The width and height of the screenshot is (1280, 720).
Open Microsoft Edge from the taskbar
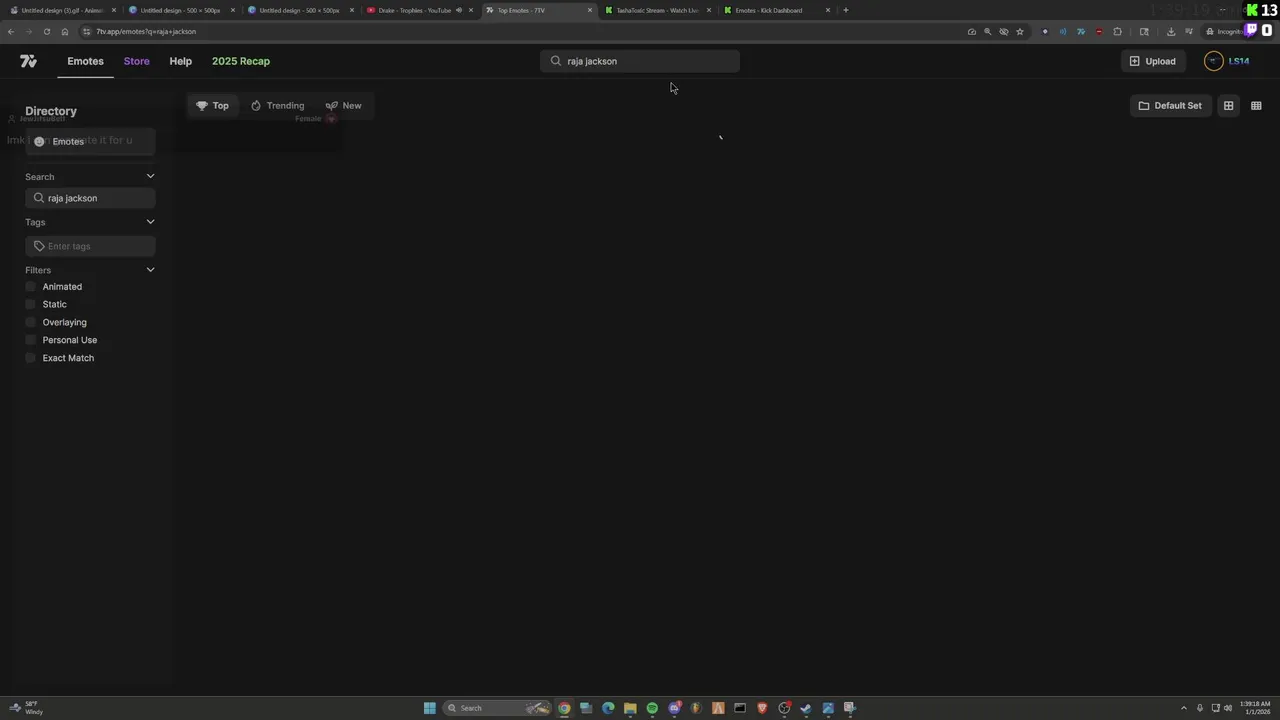coord(608,708)
